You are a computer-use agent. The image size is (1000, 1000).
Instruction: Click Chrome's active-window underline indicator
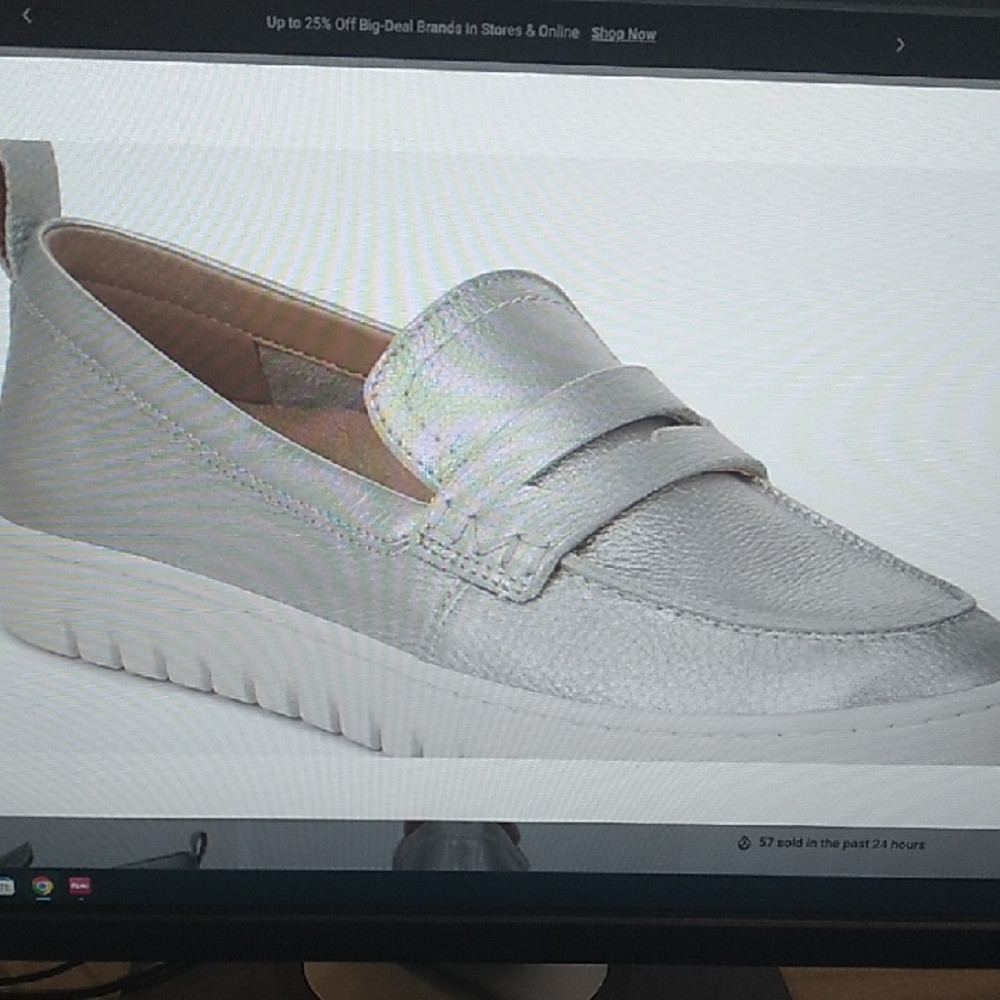pos(42,898)
